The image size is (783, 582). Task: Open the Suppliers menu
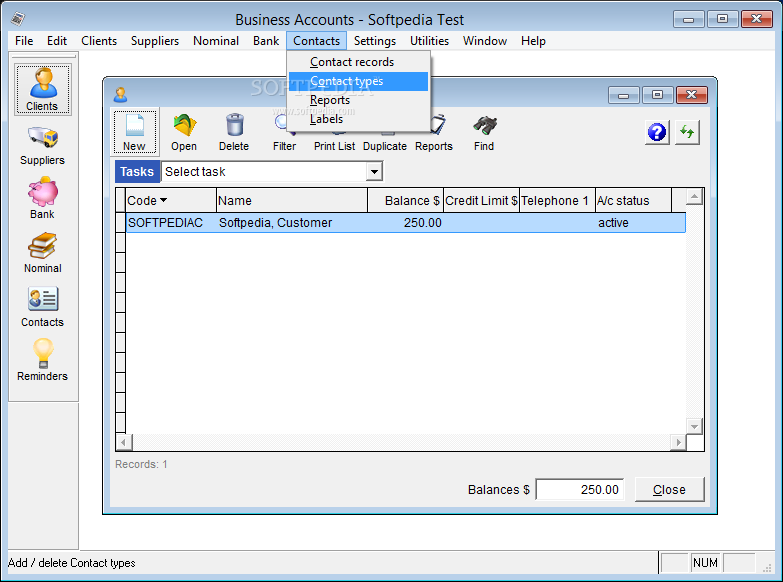click(x=155, y=41)
